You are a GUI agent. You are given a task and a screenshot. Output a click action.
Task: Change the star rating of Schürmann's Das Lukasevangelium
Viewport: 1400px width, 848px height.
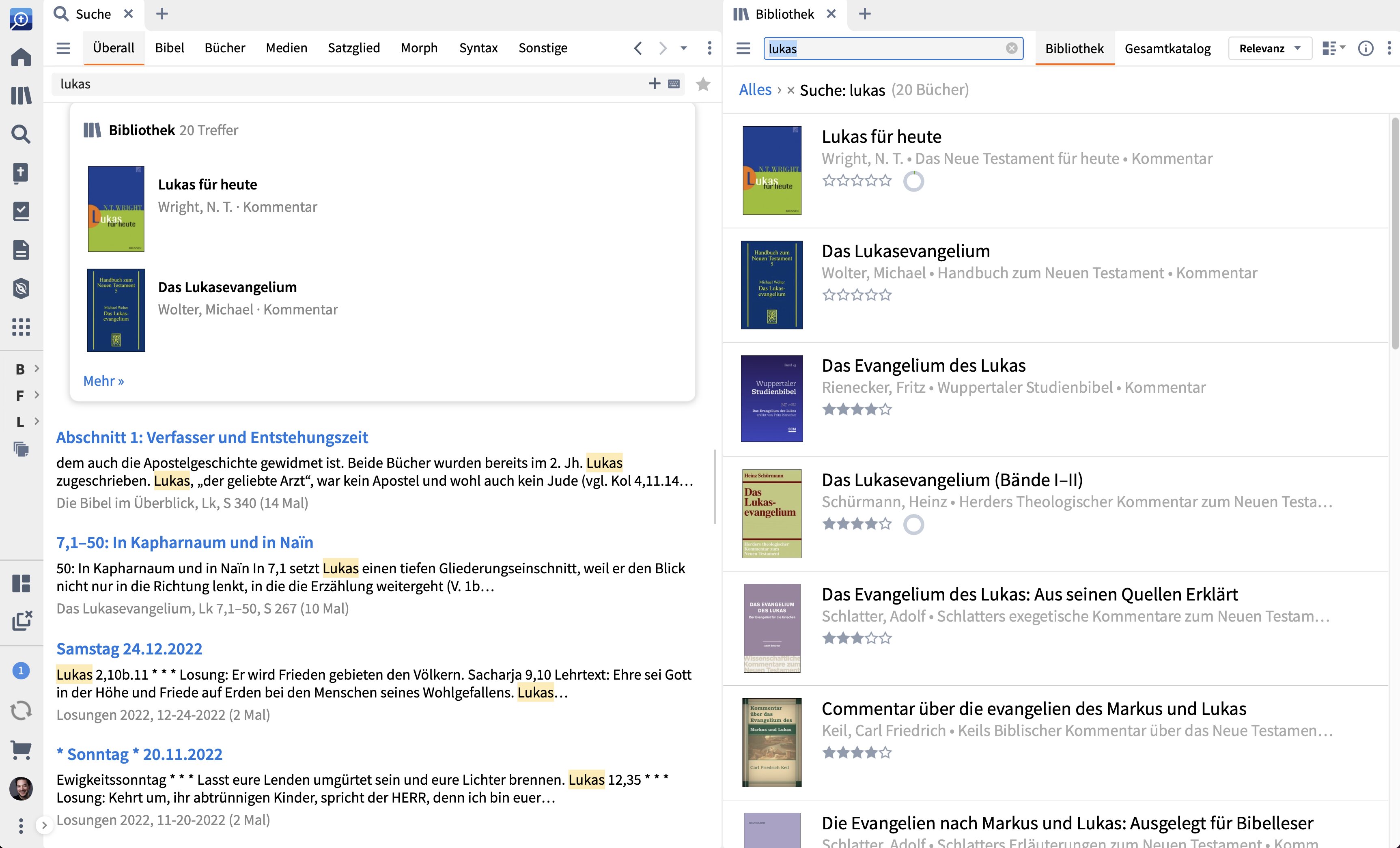857,524
